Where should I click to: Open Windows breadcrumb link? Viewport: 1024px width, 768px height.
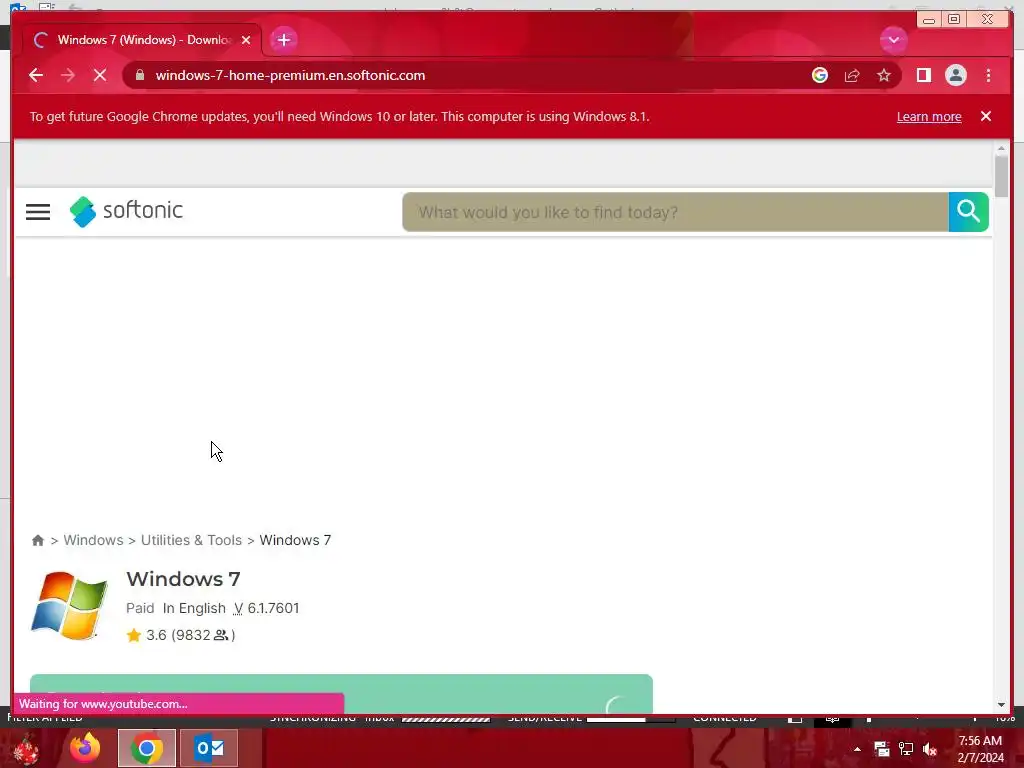93,540
